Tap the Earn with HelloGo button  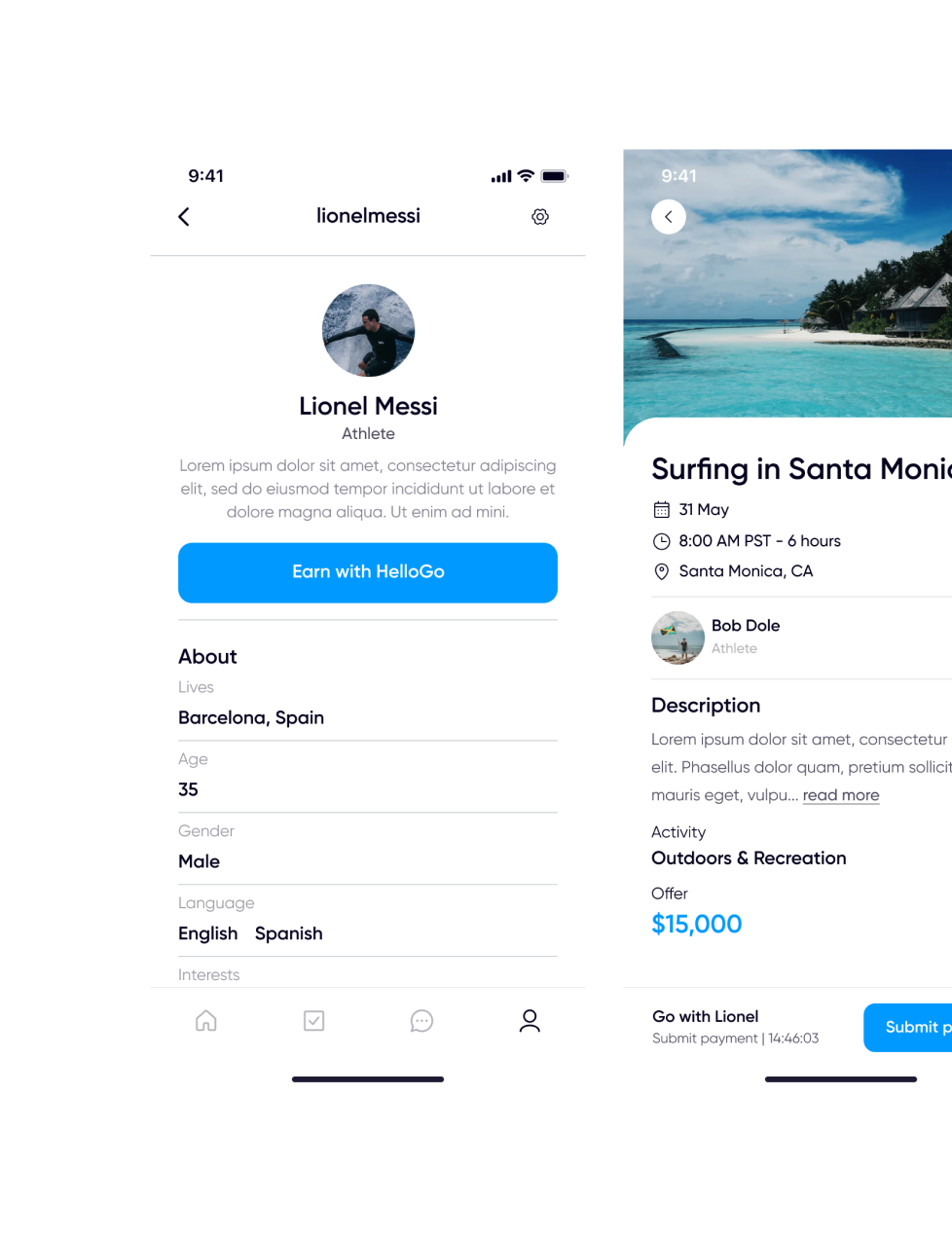368,572
